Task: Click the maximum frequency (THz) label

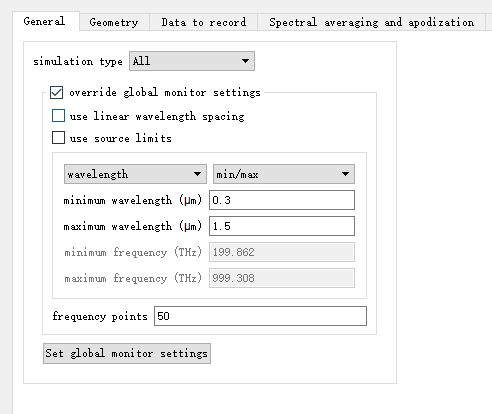Action: [x=133, y=278]
